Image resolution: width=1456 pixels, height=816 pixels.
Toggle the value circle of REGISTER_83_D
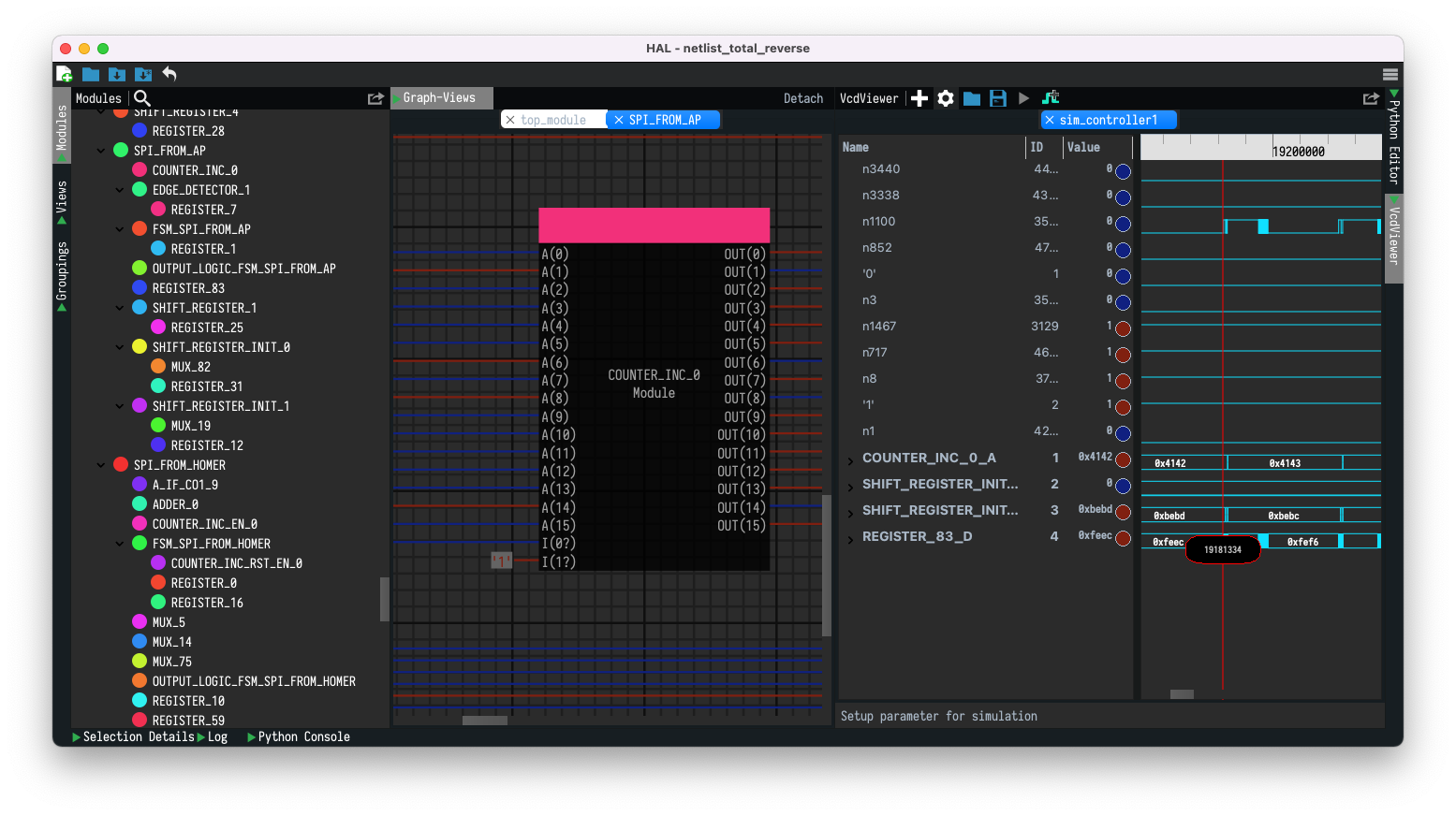tap(1123, 539)
